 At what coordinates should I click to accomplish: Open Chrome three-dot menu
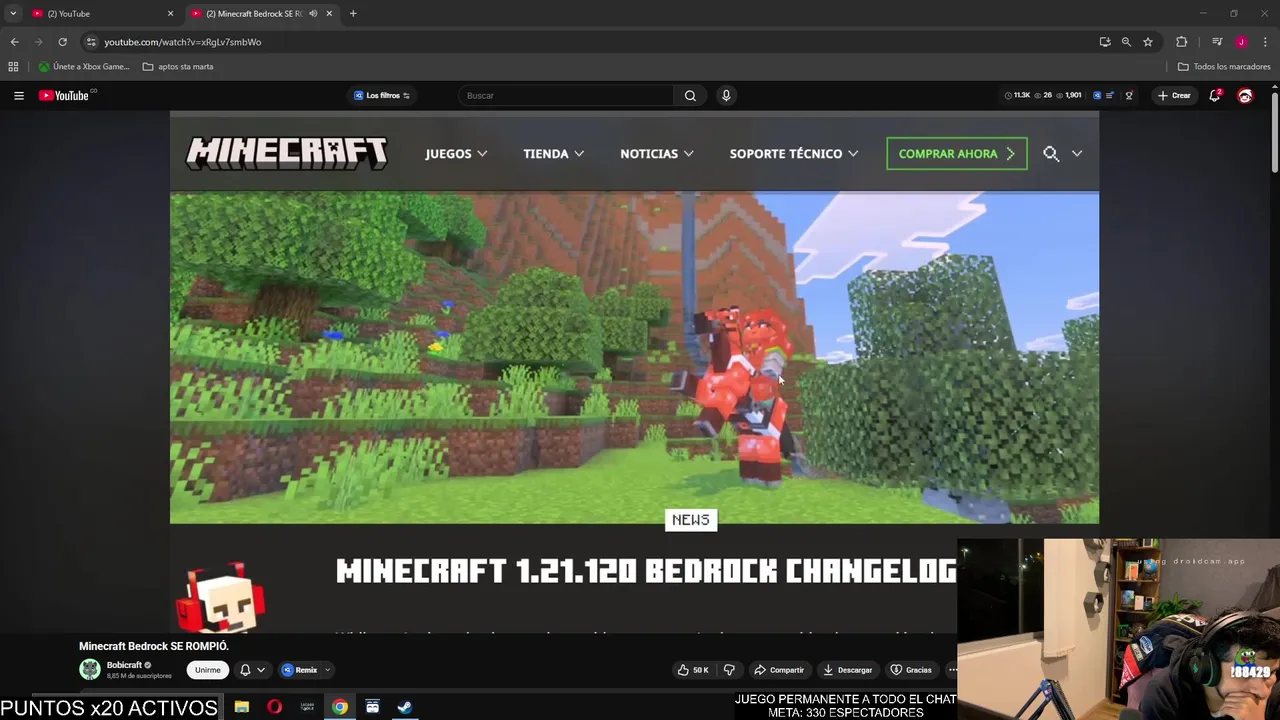coord(1265,42)
